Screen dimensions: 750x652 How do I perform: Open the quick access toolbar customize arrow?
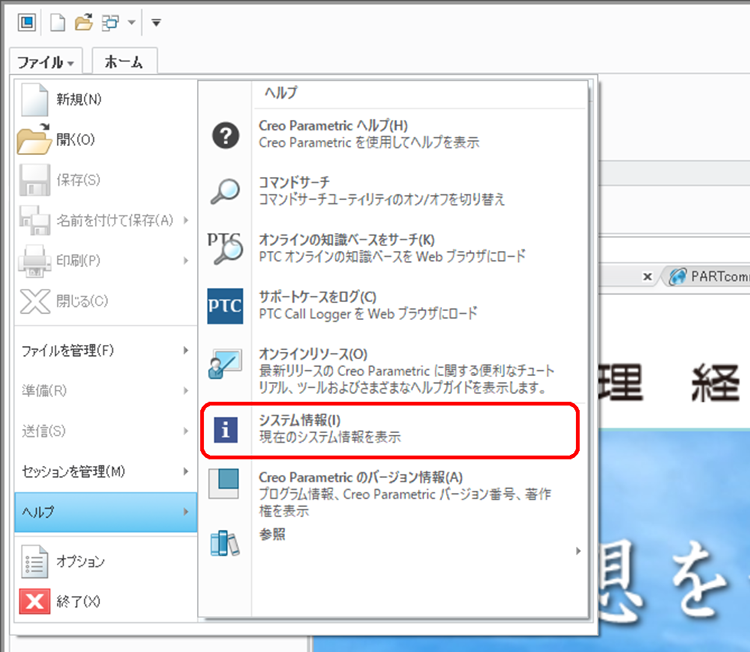click(156, 22)
